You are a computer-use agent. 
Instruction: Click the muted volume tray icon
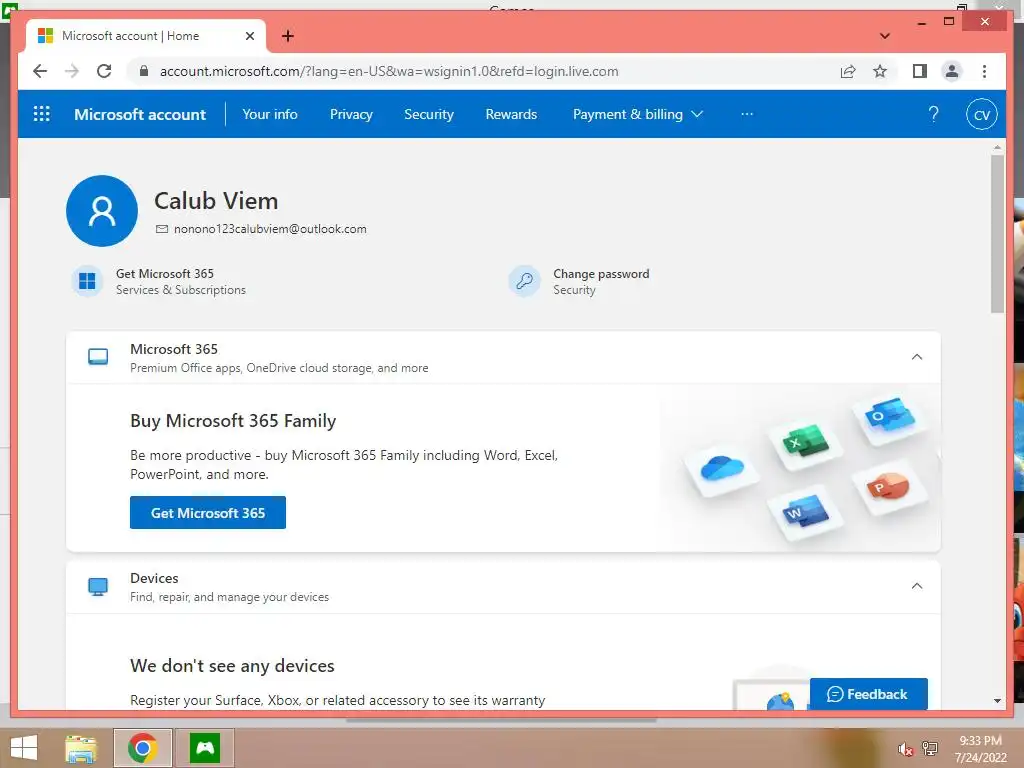(904, 749)
